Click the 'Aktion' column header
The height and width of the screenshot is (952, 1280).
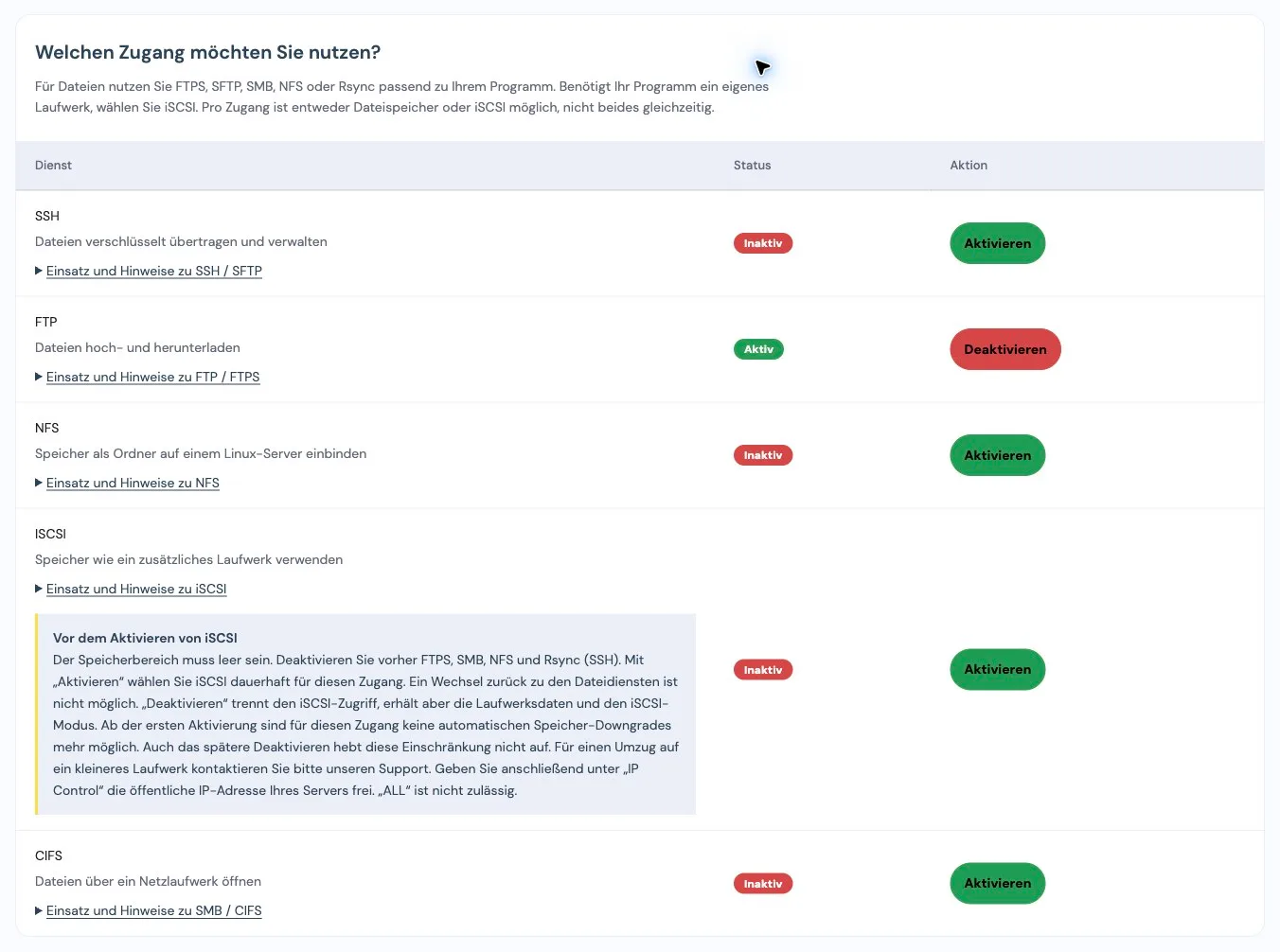coord(969,165)
